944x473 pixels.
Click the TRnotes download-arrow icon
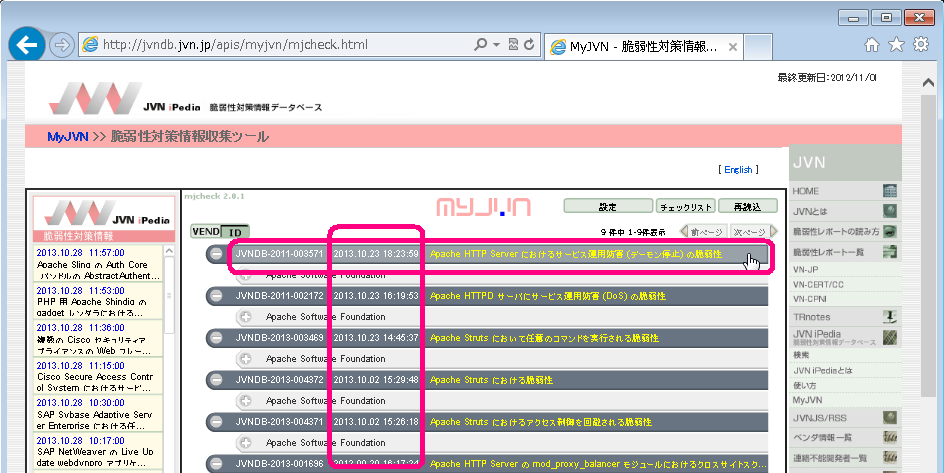click(x=890, y=317)
